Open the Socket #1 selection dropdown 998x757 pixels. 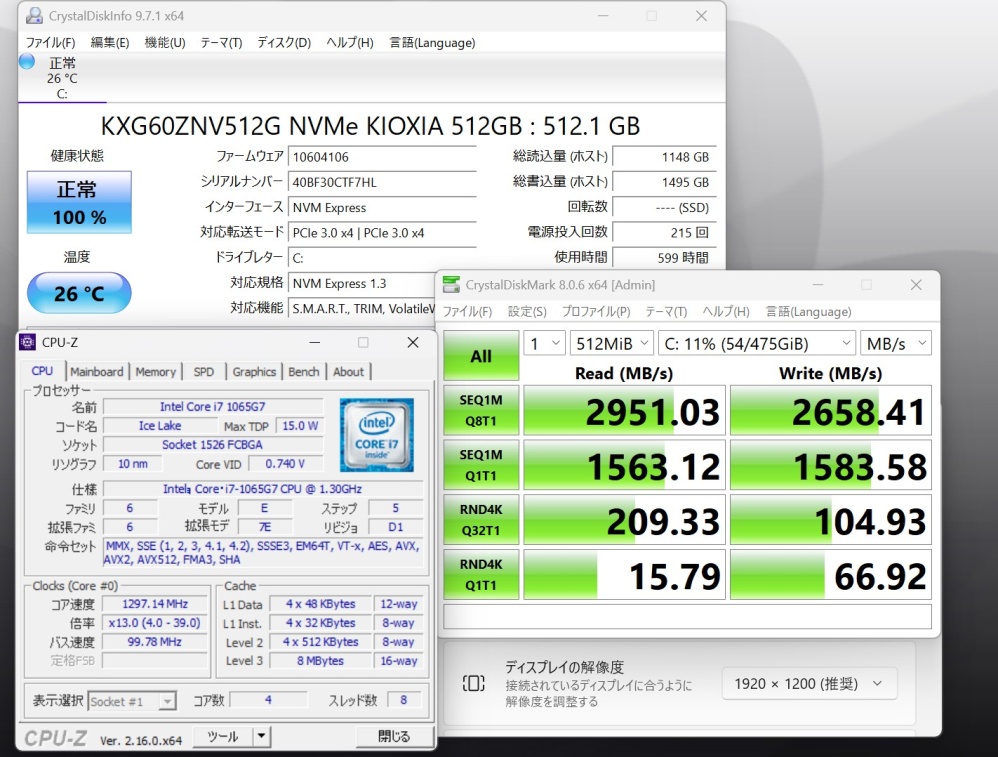[x=132, y=701]
